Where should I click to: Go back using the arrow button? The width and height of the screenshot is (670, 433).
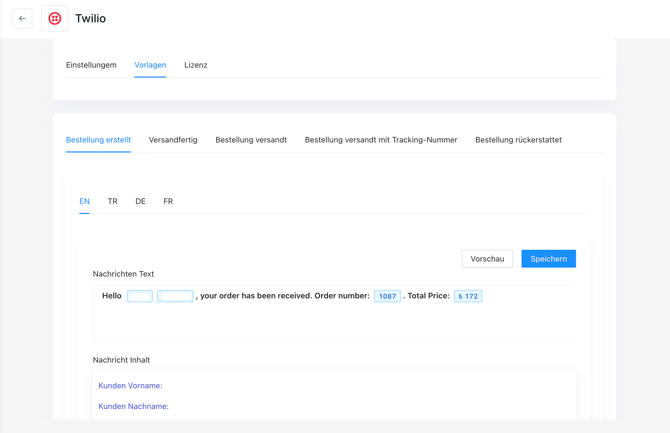[x=22, y=18]
